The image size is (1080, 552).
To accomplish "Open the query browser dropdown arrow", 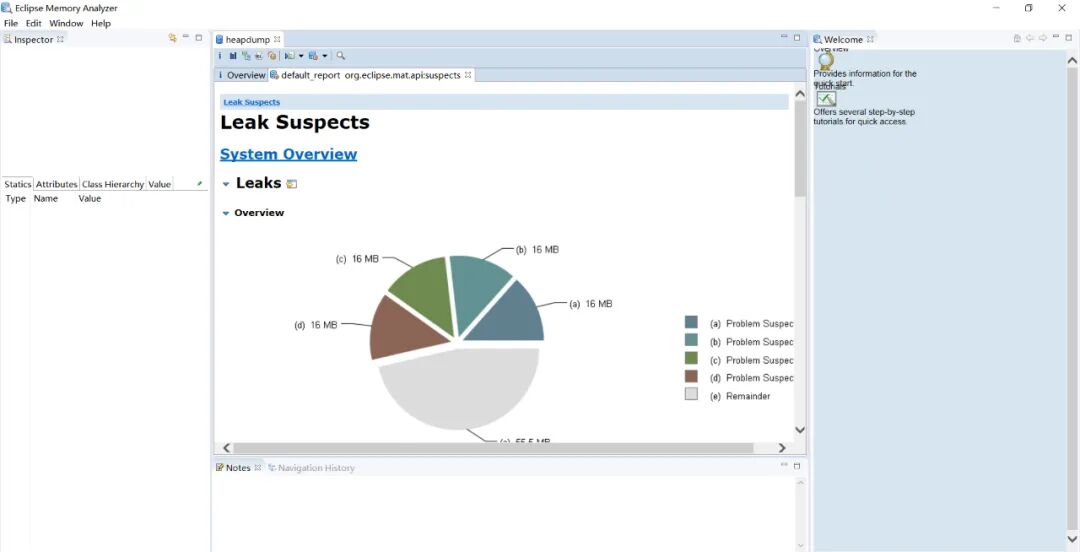I will point(324,56).
